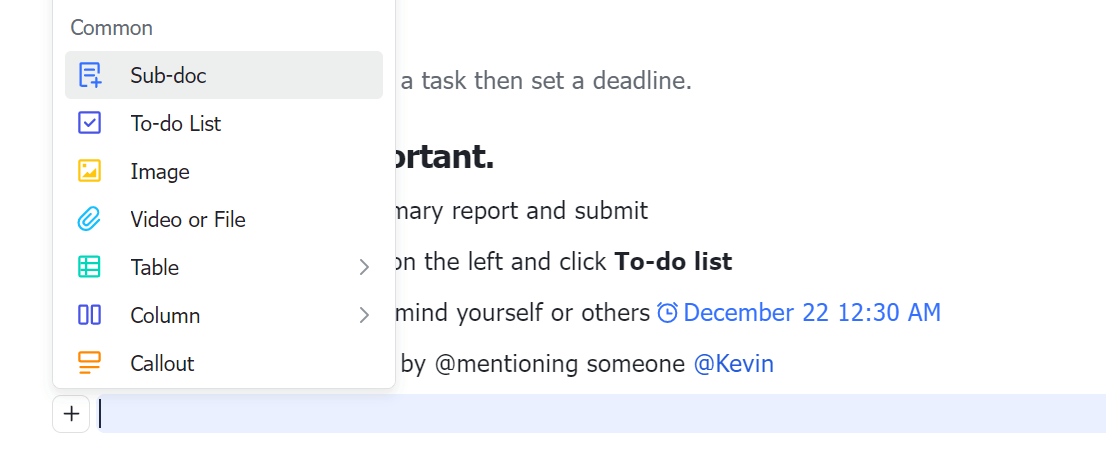Viewport: 1106px width, 449px height.
Task: Insert a Callout via its label
Action: tap(162, 363)
